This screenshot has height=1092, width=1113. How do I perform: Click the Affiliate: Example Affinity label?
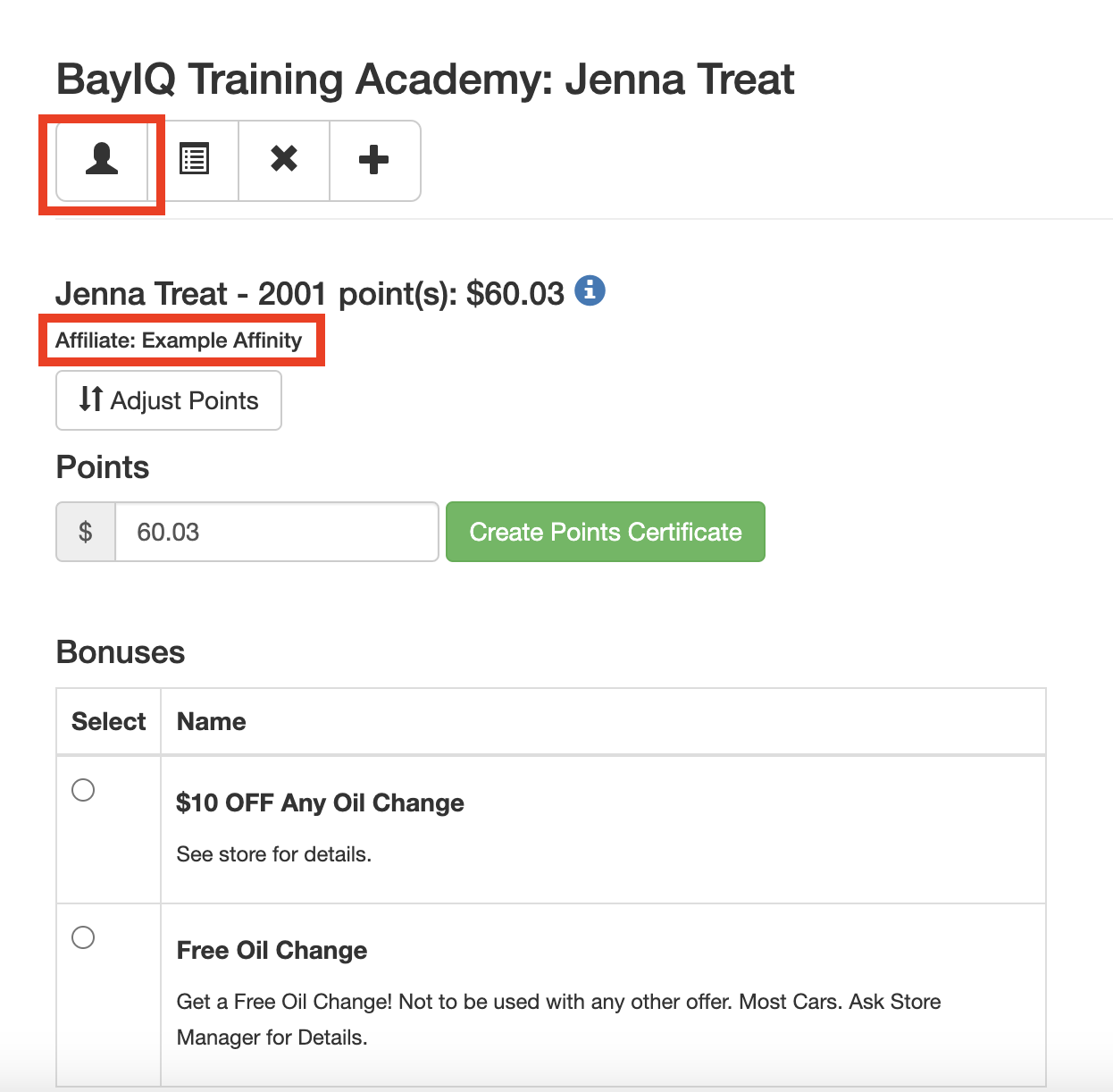click(x=179, y=340)
